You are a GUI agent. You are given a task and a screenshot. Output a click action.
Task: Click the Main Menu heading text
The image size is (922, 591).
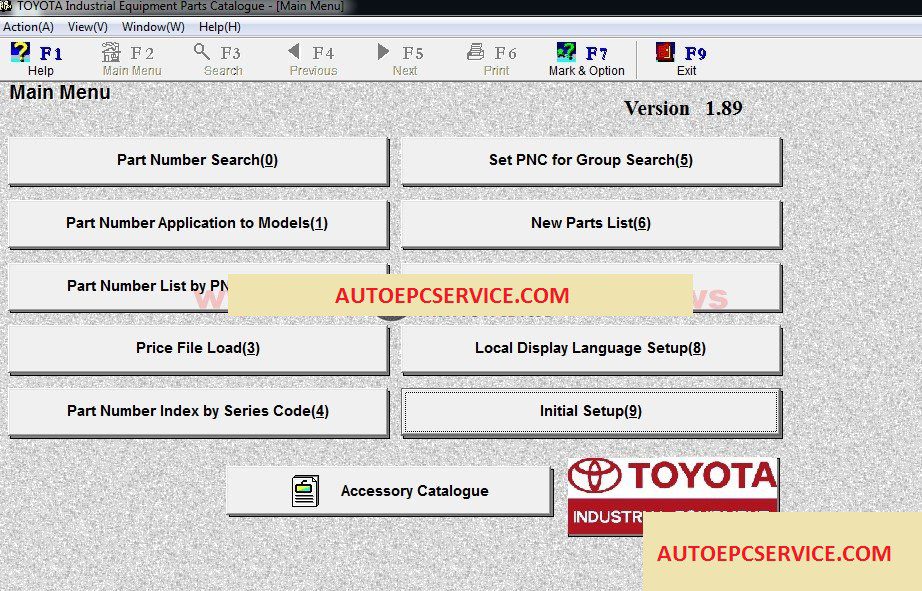[x=60, y=92]
